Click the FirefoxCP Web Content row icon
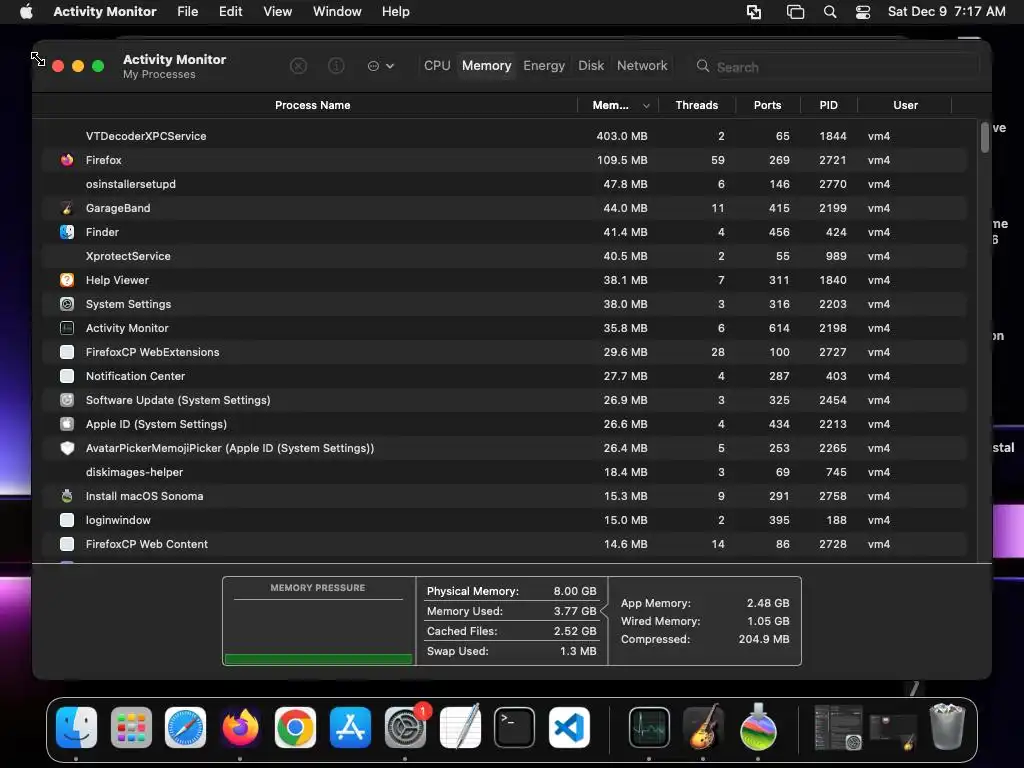The height and width of the screenshot is (768, 1024). coord(67,544)
